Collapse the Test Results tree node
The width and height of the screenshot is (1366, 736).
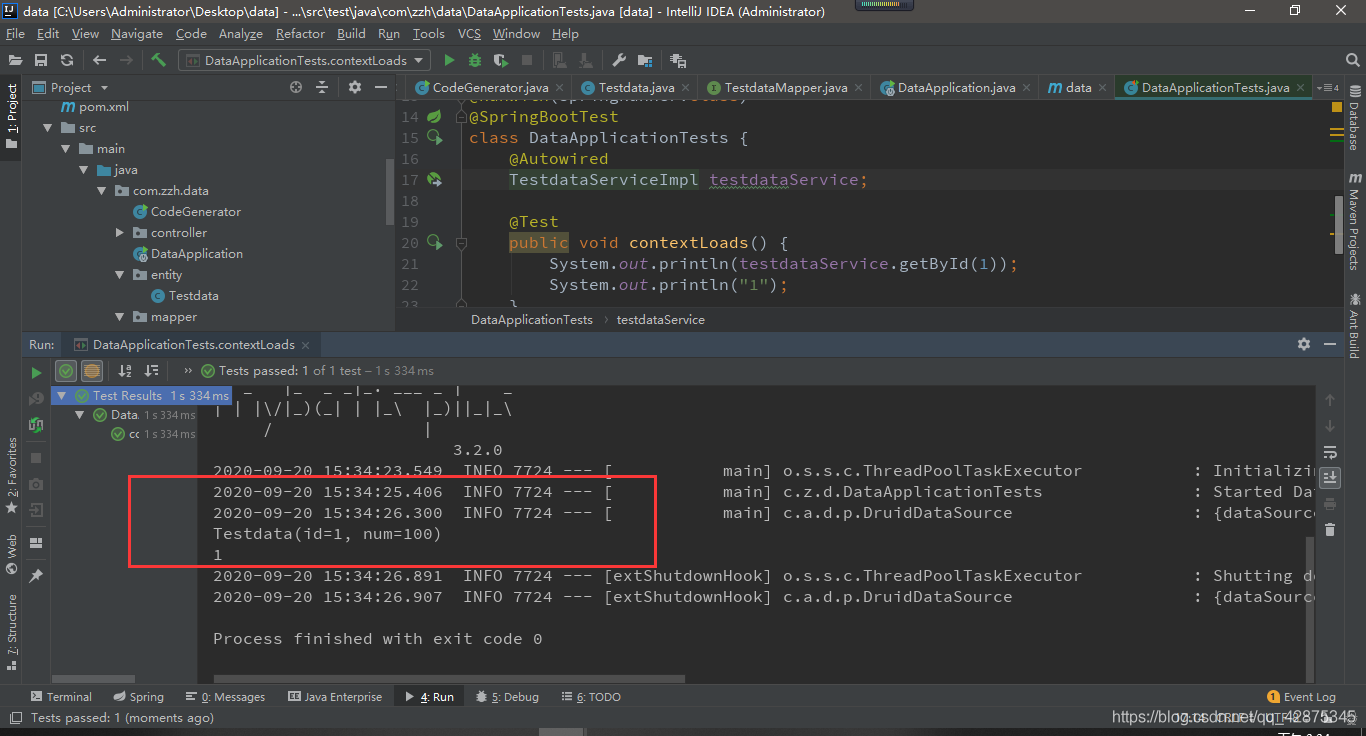pos(62,396)
